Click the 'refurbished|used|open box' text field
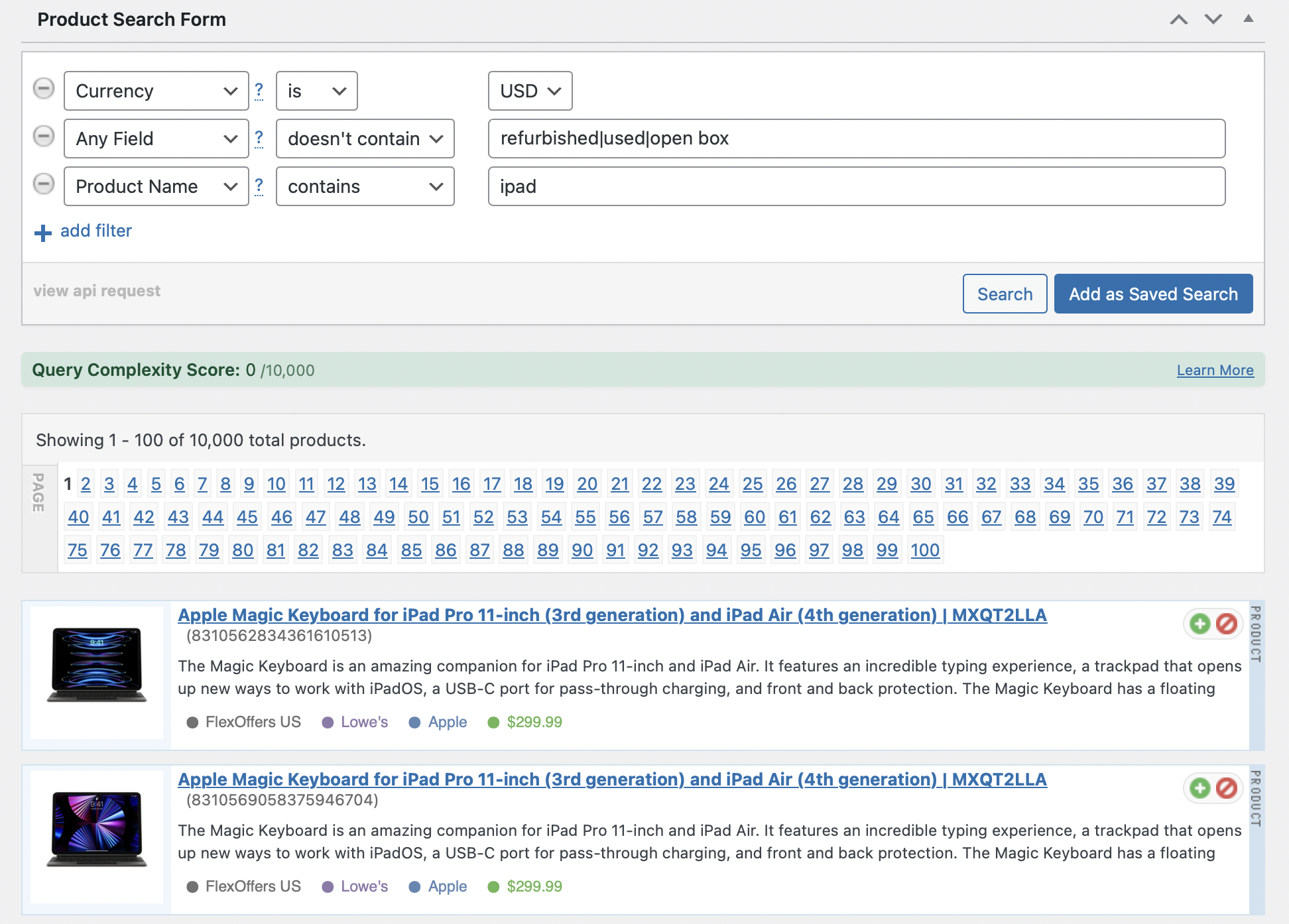The height and width of the screenshot is (924, 1289). (x=857, y=139)
